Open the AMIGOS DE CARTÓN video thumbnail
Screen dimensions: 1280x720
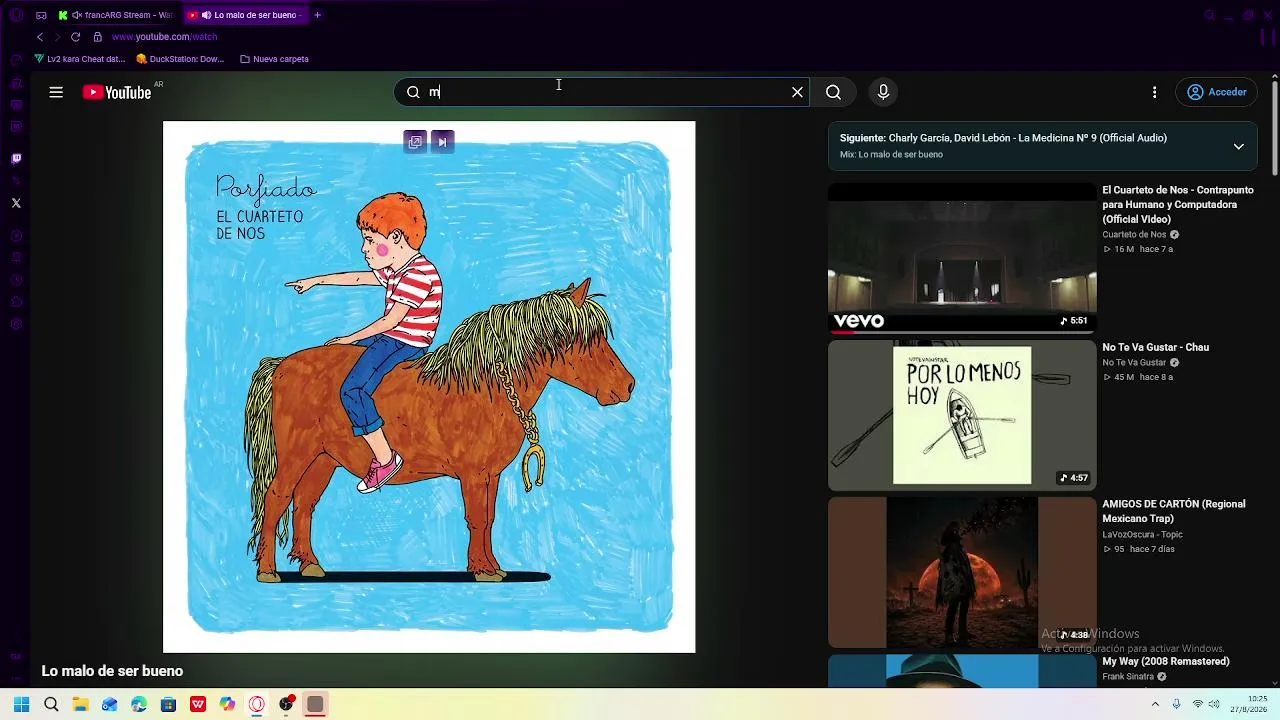click(962, 572)
